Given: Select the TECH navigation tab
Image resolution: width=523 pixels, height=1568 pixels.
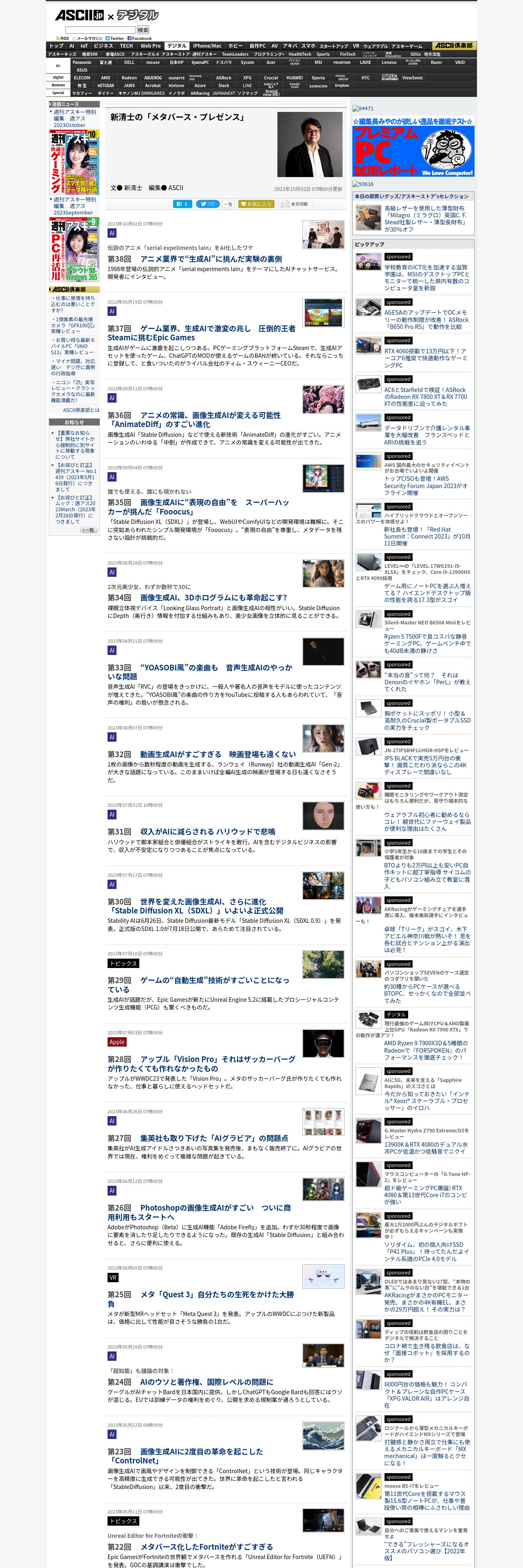Looking at the screenshot, I should point(126,46).
